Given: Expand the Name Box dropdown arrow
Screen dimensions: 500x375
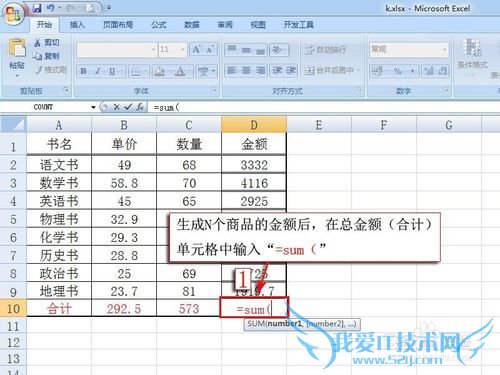Looking at the screenshot, I should (x=93, y=107).
